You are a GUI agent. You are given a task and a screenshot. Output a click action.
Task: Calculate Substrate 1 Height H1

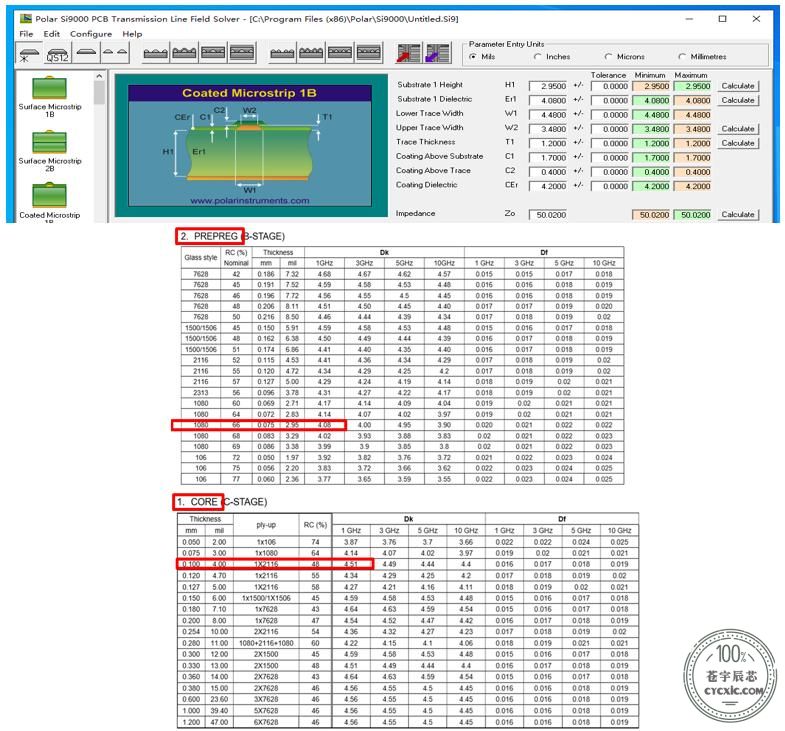coord(737,86)
